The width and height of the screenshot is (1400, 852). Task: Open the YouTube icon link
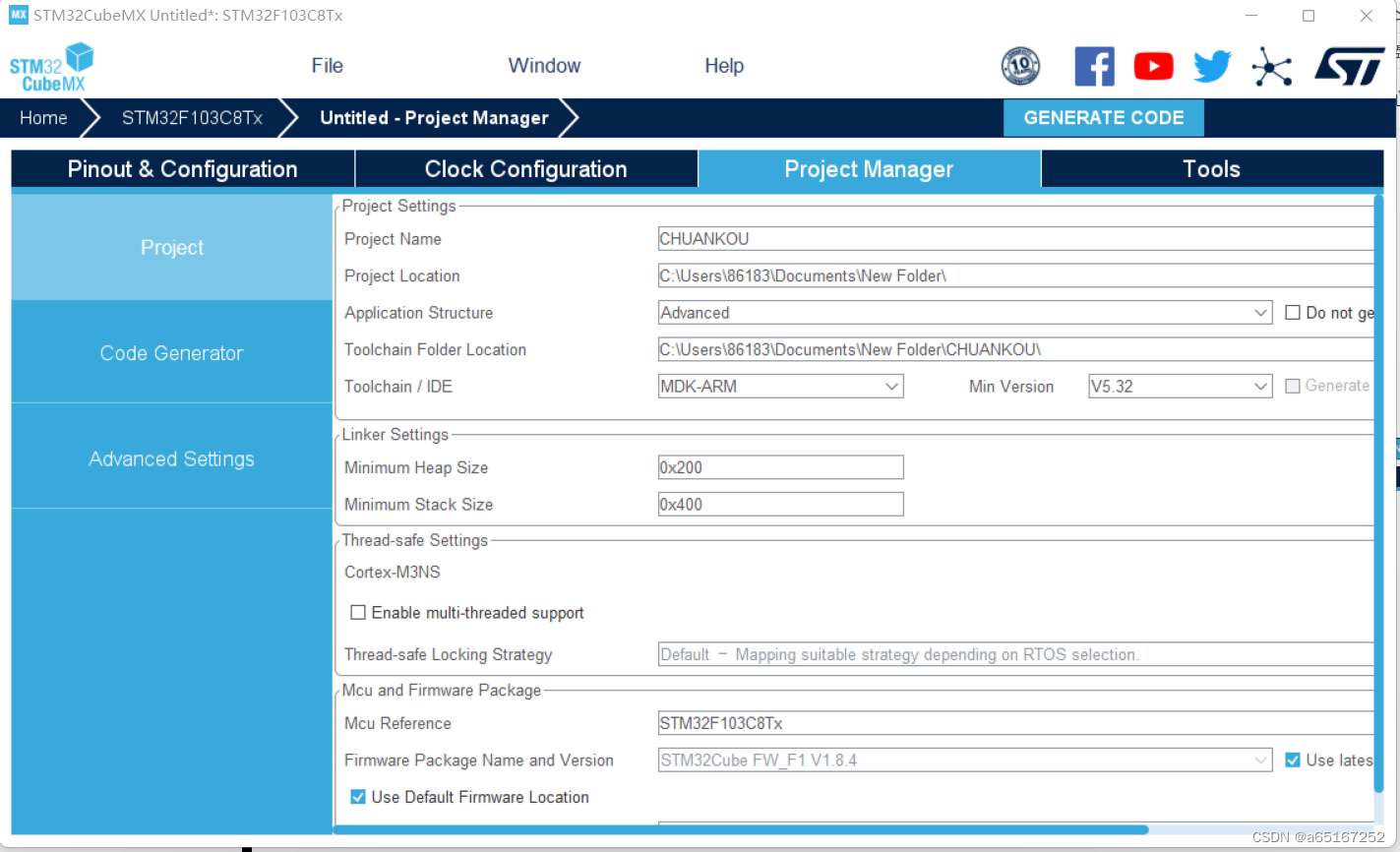coord(1153,66)
